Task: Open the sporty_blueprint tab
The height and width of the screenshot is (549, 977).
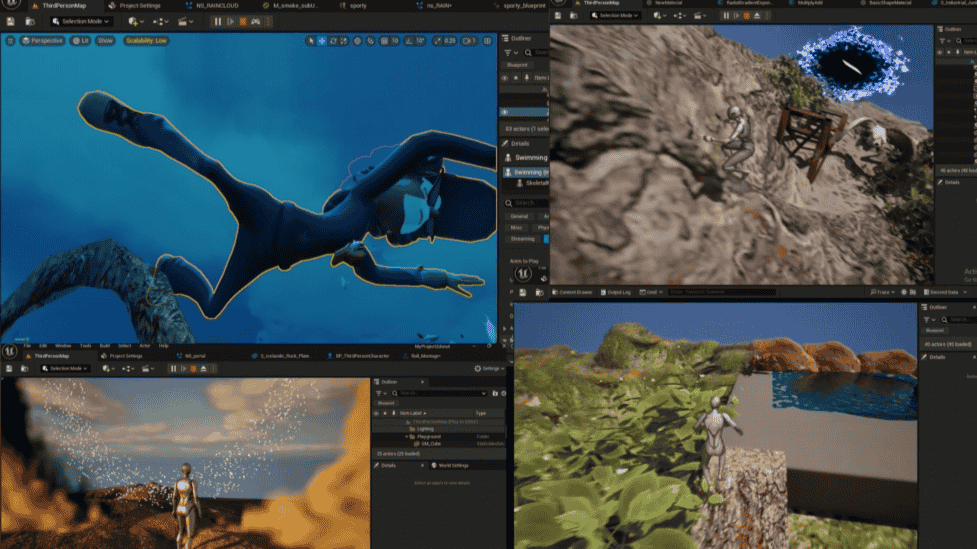Action: coord(519,6)
